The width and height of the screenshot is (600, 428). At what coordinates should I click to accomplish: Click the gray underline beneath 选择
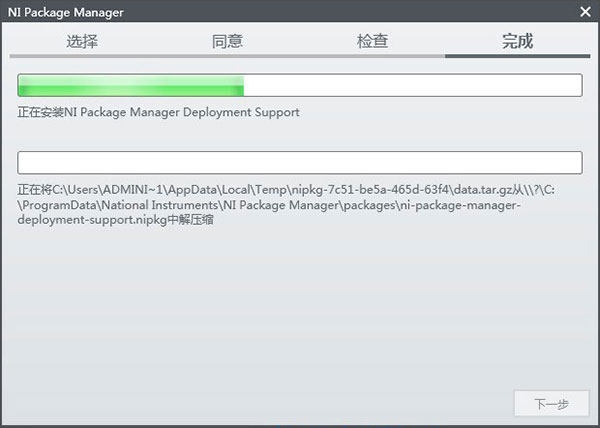pyautogui.click(x=82, y=56)
